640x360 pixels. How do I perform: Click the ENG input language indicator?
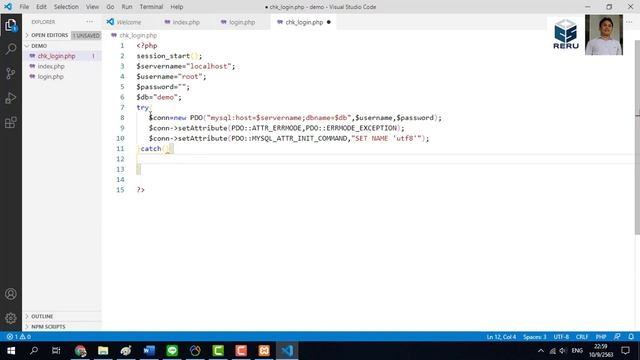(577, 351)
